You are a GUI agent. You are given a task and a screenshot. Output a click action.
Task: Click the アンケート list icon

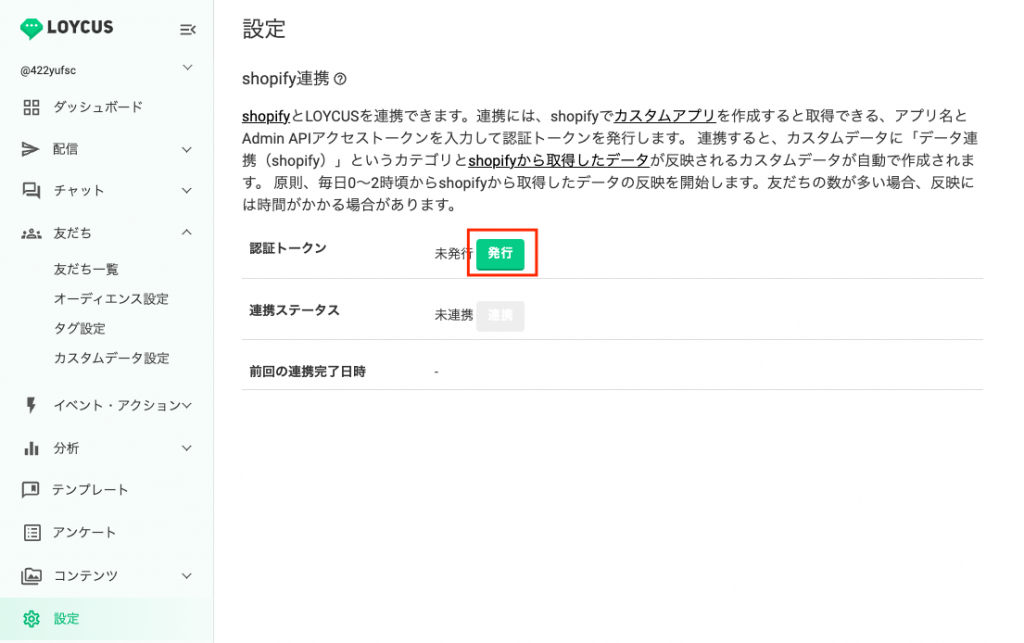click(31, 533)
